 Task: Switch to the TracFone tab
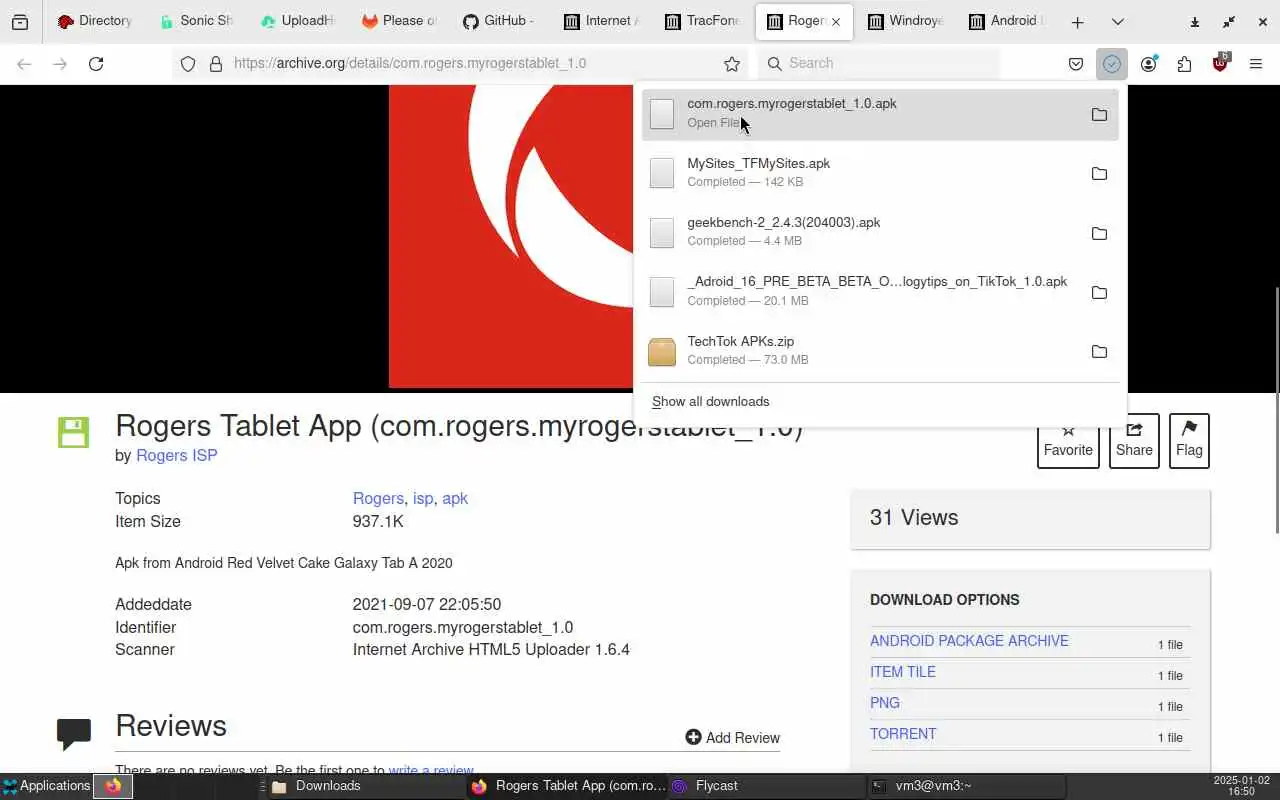(x=702, y=21)
